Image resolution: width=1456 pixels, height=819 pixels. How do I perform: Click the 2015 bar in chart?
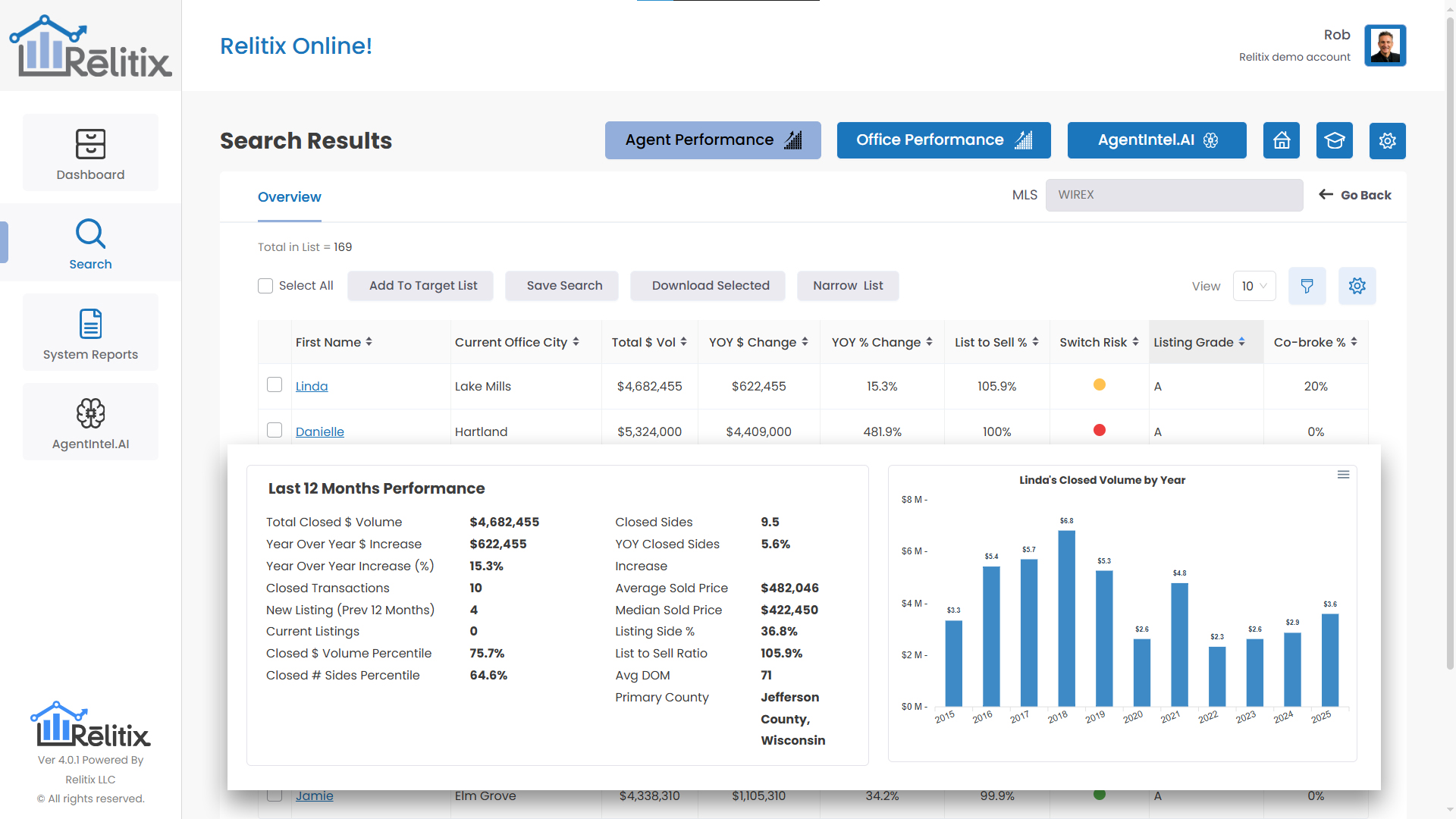pyautogui.click(x=954, y=664)
